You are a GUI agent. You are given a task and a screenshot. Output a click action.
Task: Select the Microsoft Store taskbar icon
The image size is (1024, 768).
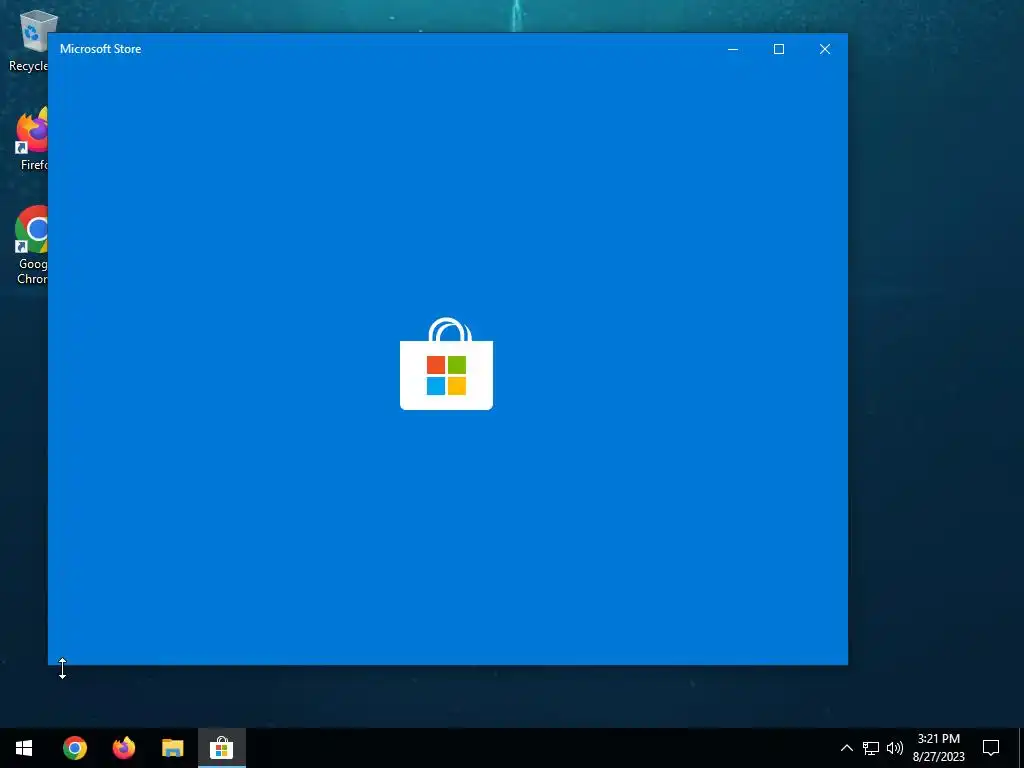[221, 748]
